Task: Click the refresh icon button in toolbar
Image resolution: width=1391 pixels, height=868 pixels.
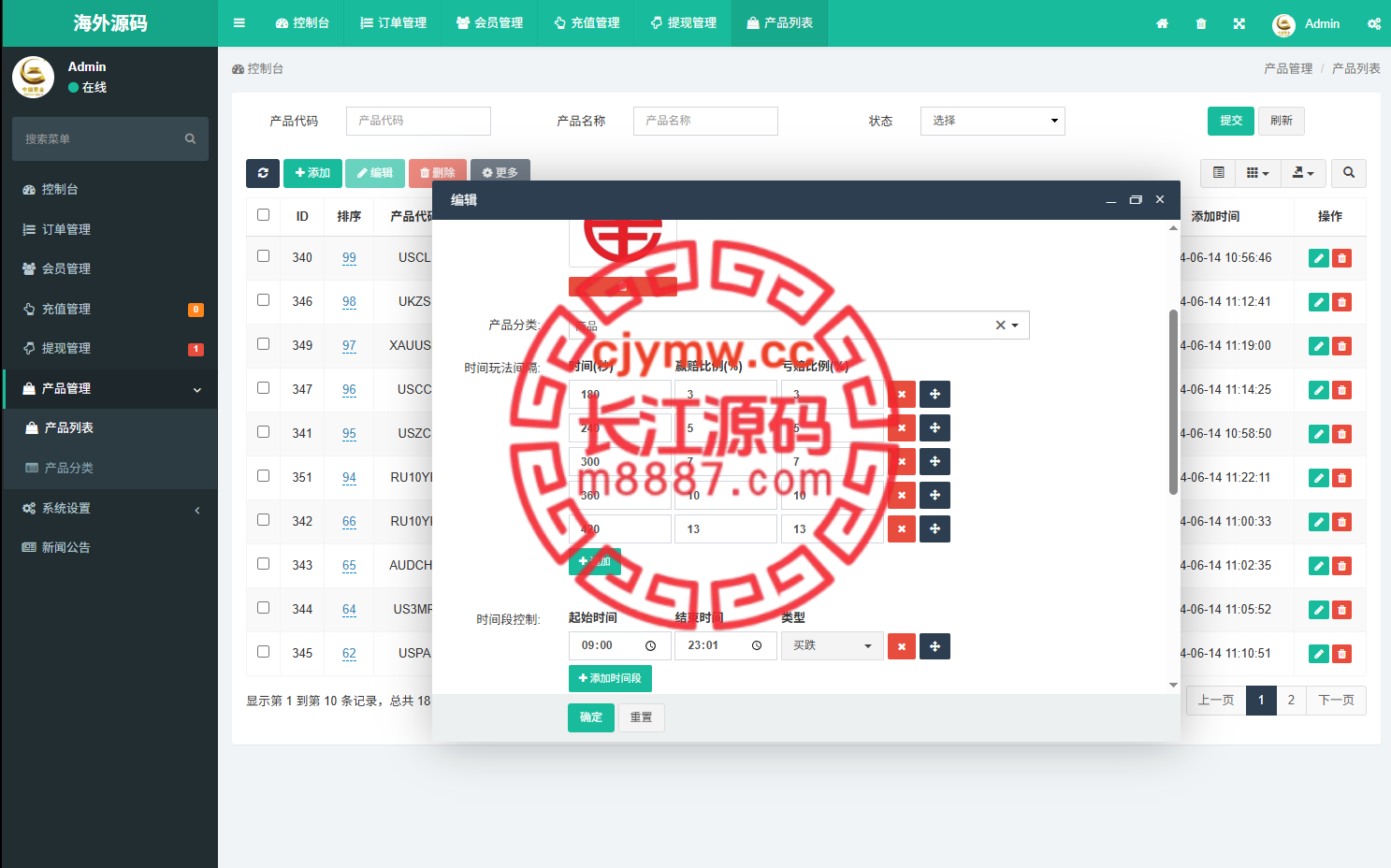Action: tap(263, 173)
